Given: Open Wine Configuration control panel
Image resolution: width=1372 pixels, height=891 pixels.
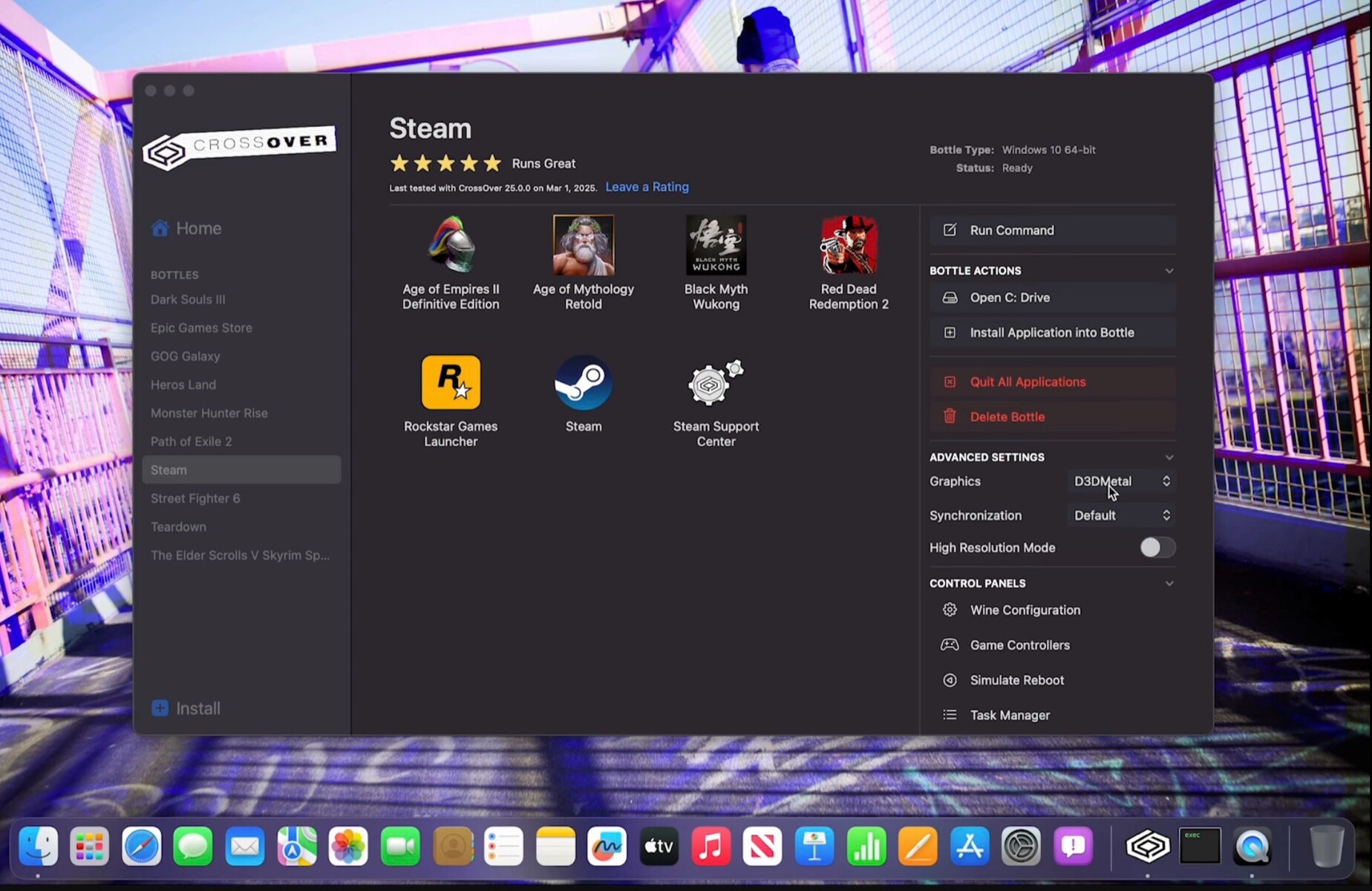Looking at the screenshot, I should (x=1052, y=610).
